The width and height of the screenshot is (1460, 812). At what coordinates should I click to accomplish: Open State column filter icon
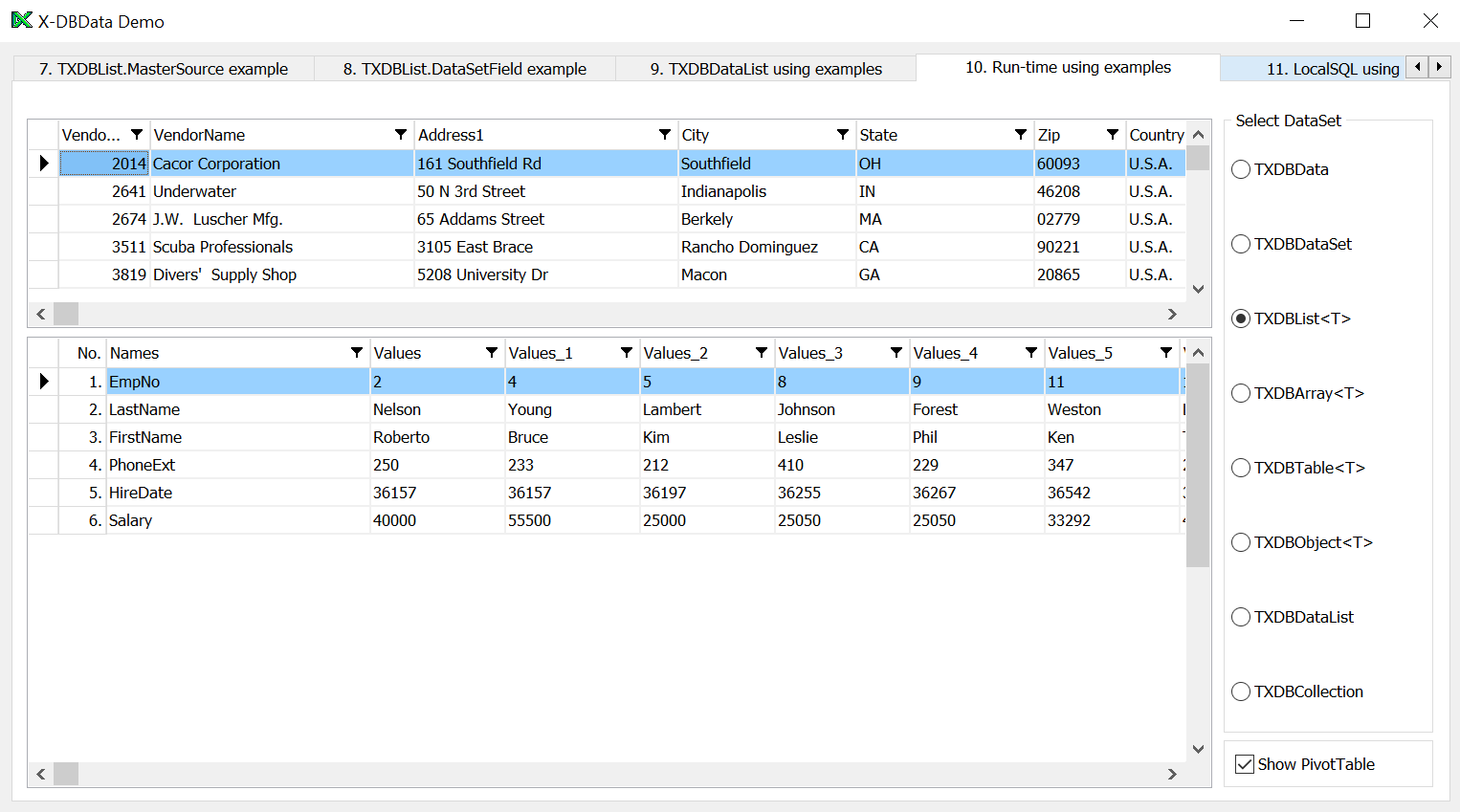(x=1021, y=135)
